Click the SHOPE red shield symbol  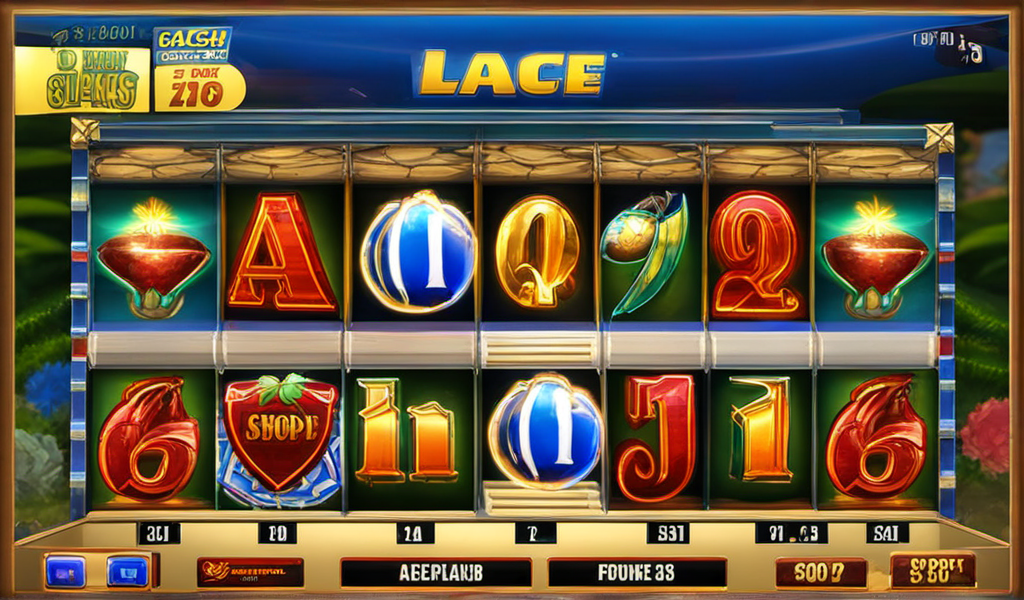tap(281, 431)
